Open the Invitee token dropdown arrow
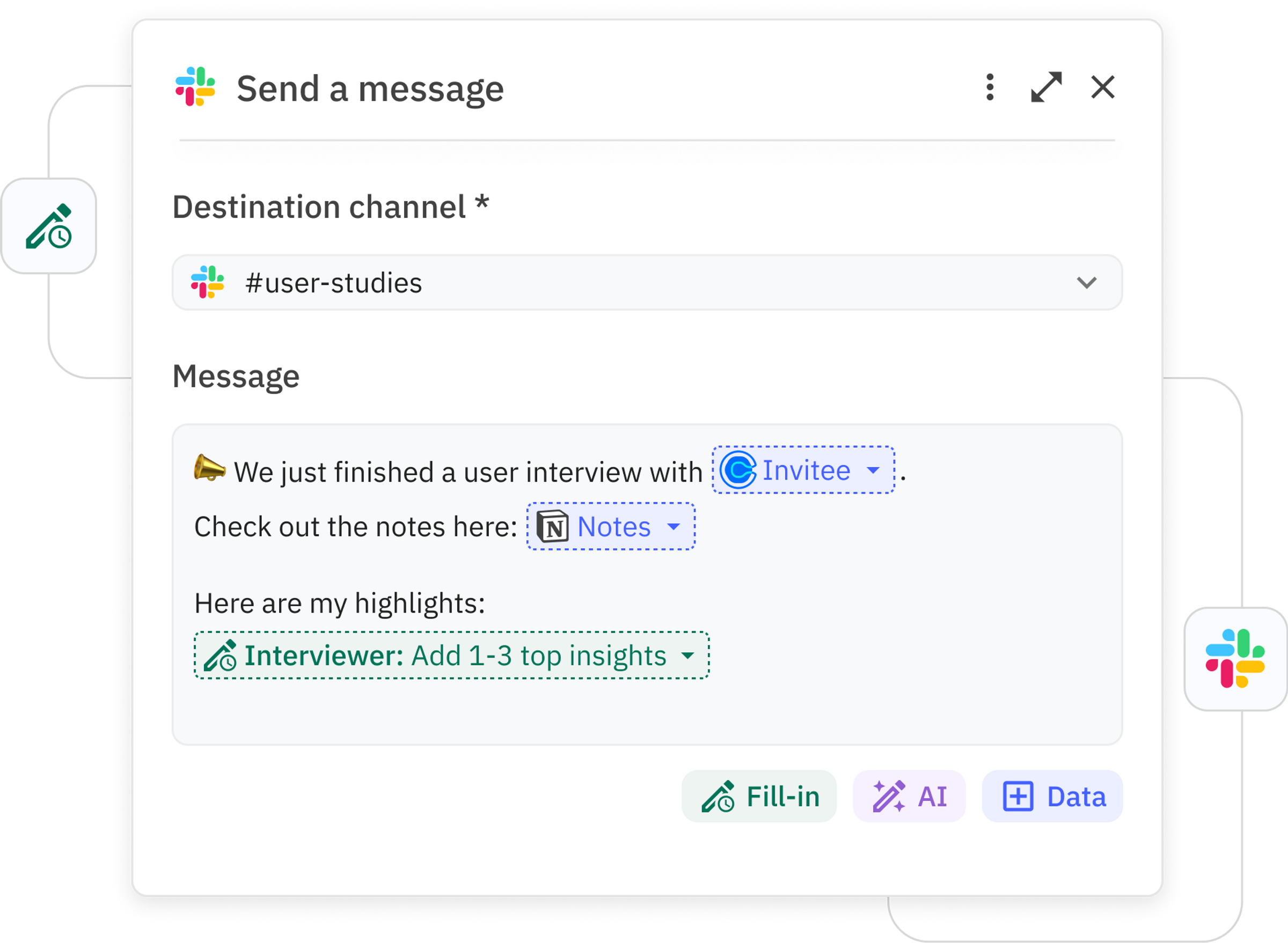The image size is (1288, 943). coord(873,470)
